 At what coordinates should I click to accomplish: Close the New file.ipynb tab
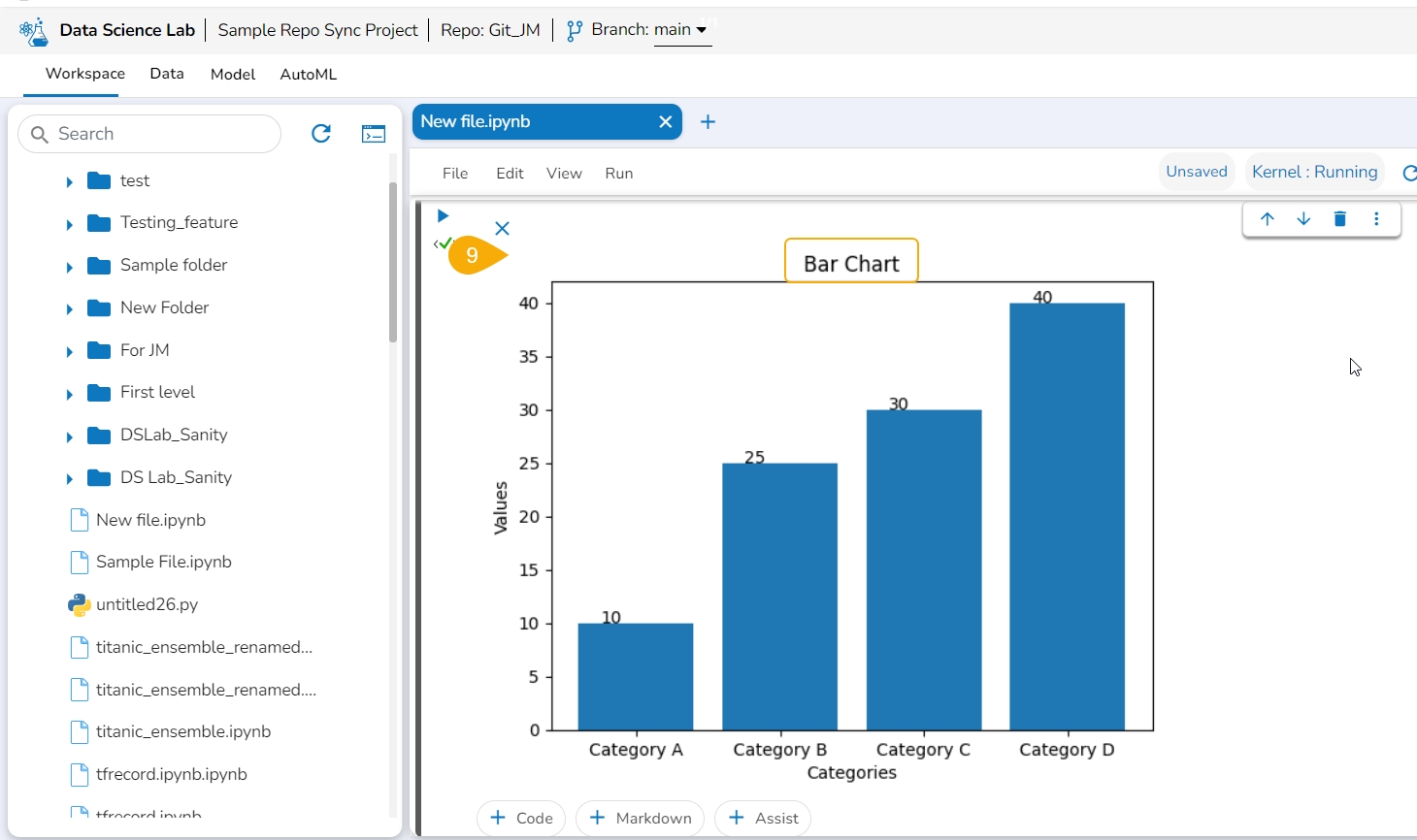click(665, 122)
